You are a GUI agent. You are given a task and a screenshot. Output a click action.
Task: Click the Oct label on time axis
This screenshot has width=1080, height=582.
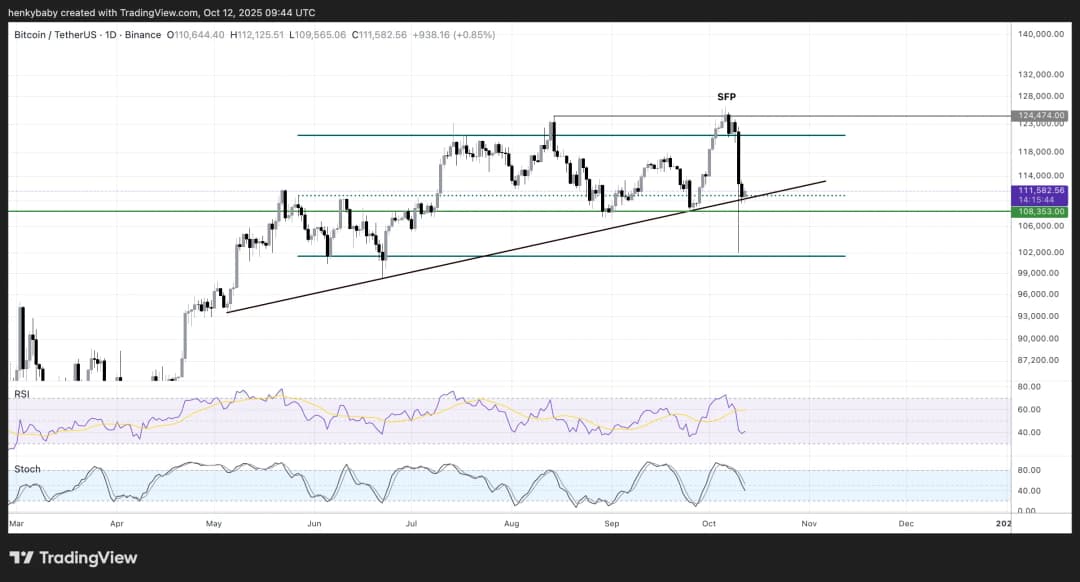pos(709,523)
